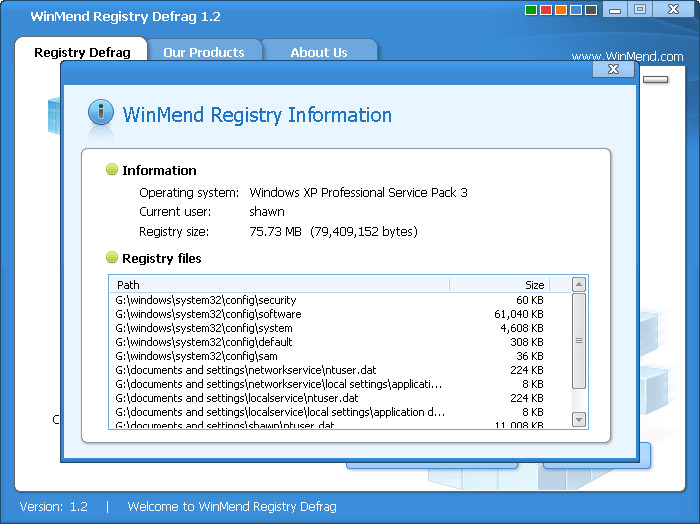Click the blue info icon in dialog
The height and width of the screenshot is (524, 700).
click(101, 112)
